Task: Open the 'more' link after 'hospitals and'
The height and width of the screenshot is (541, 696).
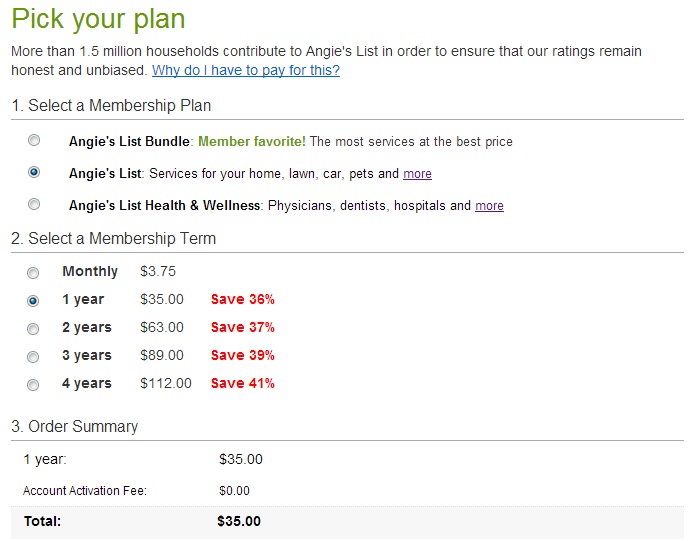Action: pos(489,206)
